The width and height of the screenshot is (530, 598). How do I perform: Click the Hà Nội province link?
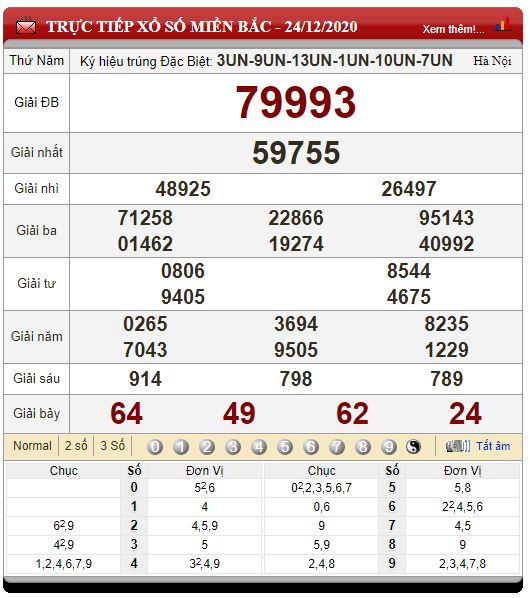pos(492,61)
